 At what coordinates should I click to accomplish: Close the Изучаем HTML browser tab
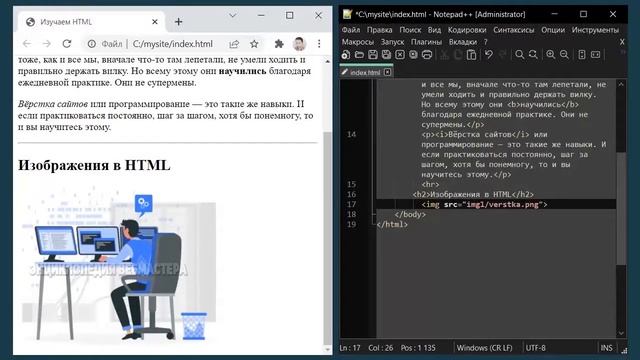coord(155,22)
